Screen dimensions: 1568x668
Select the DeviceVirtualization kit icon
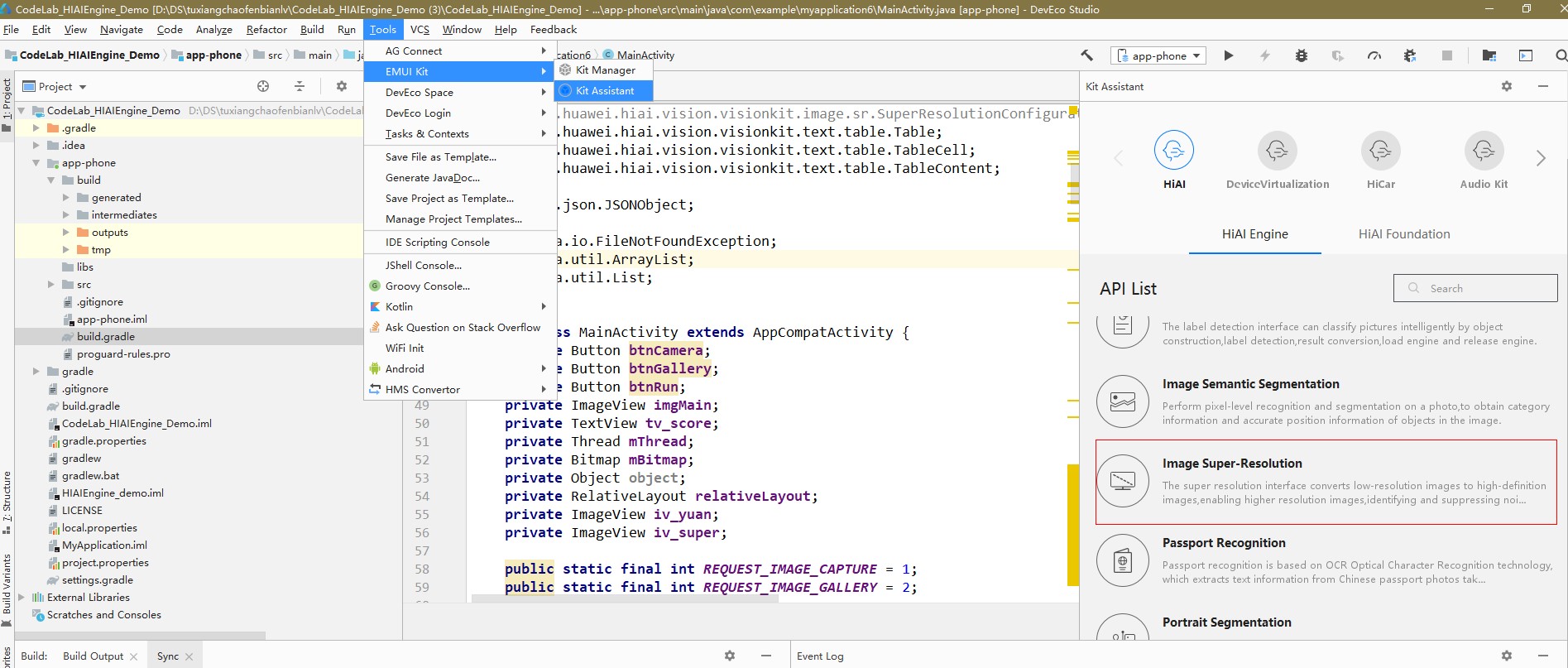tap(1278, 151)
